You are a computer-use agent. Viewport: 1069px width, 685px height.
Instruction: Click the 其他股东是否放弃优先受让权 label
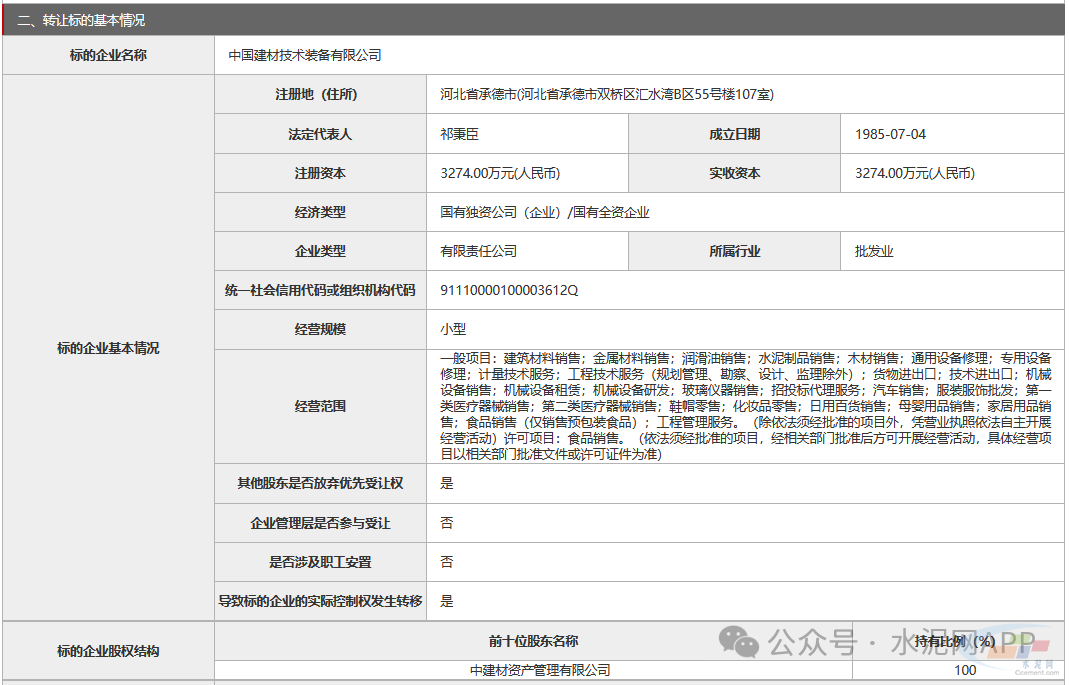click(x=320, y=483)
